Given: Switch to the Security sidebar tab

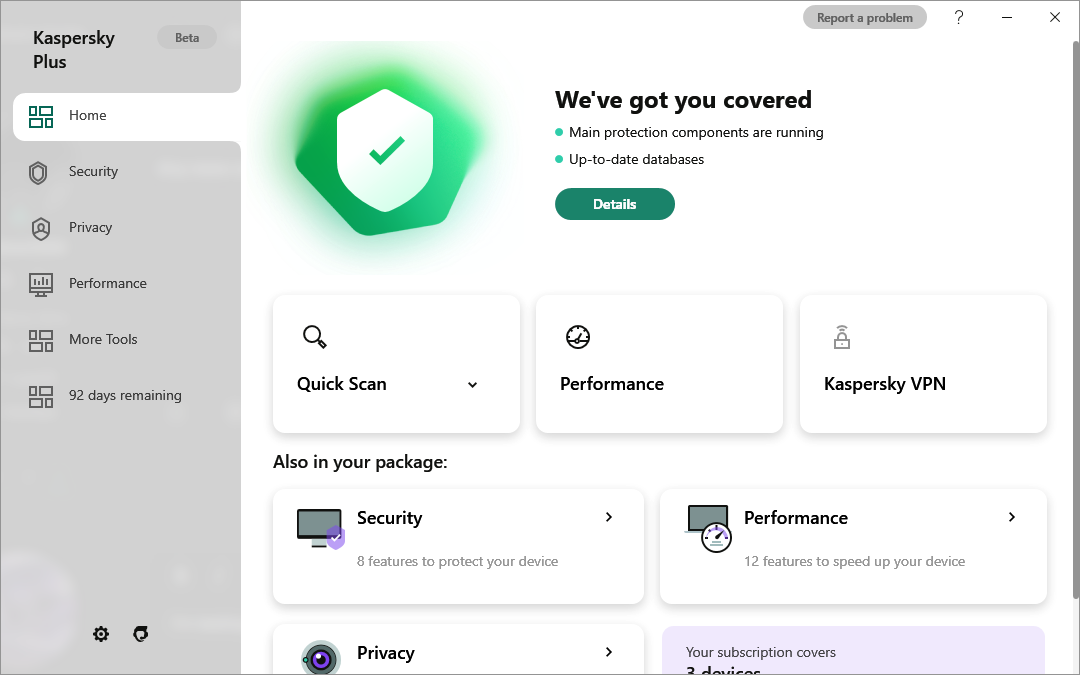Looking at the screenshot, I should pos(93,172).
